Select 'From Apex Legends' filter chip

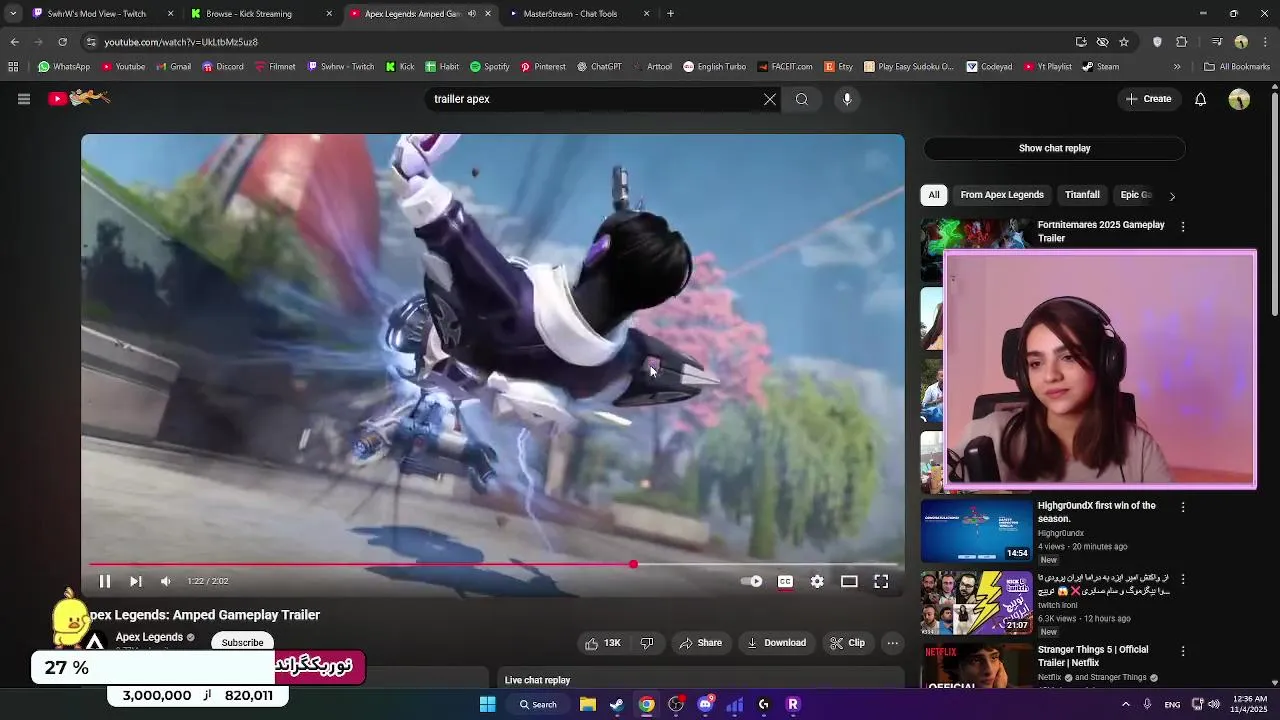[1002, 195]
